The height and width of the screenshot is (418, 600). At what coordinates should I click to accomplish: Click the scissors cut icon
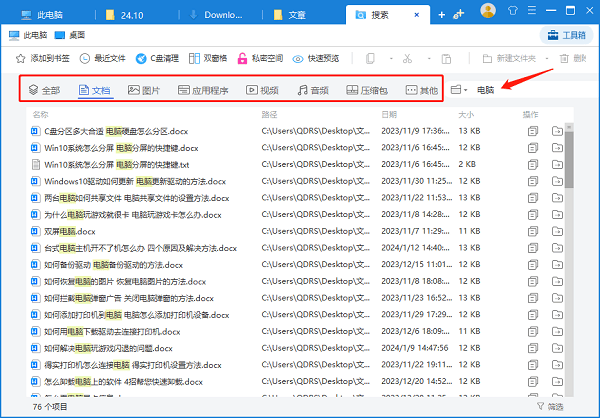pyautogui.click(x=408, y=59)
